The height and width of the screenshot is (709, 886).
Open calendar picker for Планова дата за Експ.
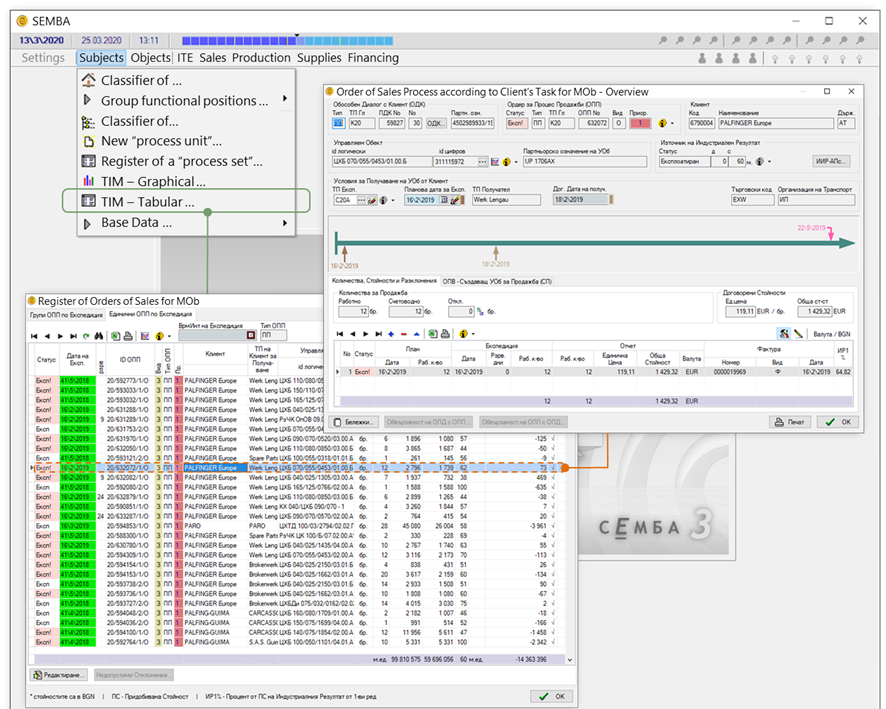click(x=444, y=200)
